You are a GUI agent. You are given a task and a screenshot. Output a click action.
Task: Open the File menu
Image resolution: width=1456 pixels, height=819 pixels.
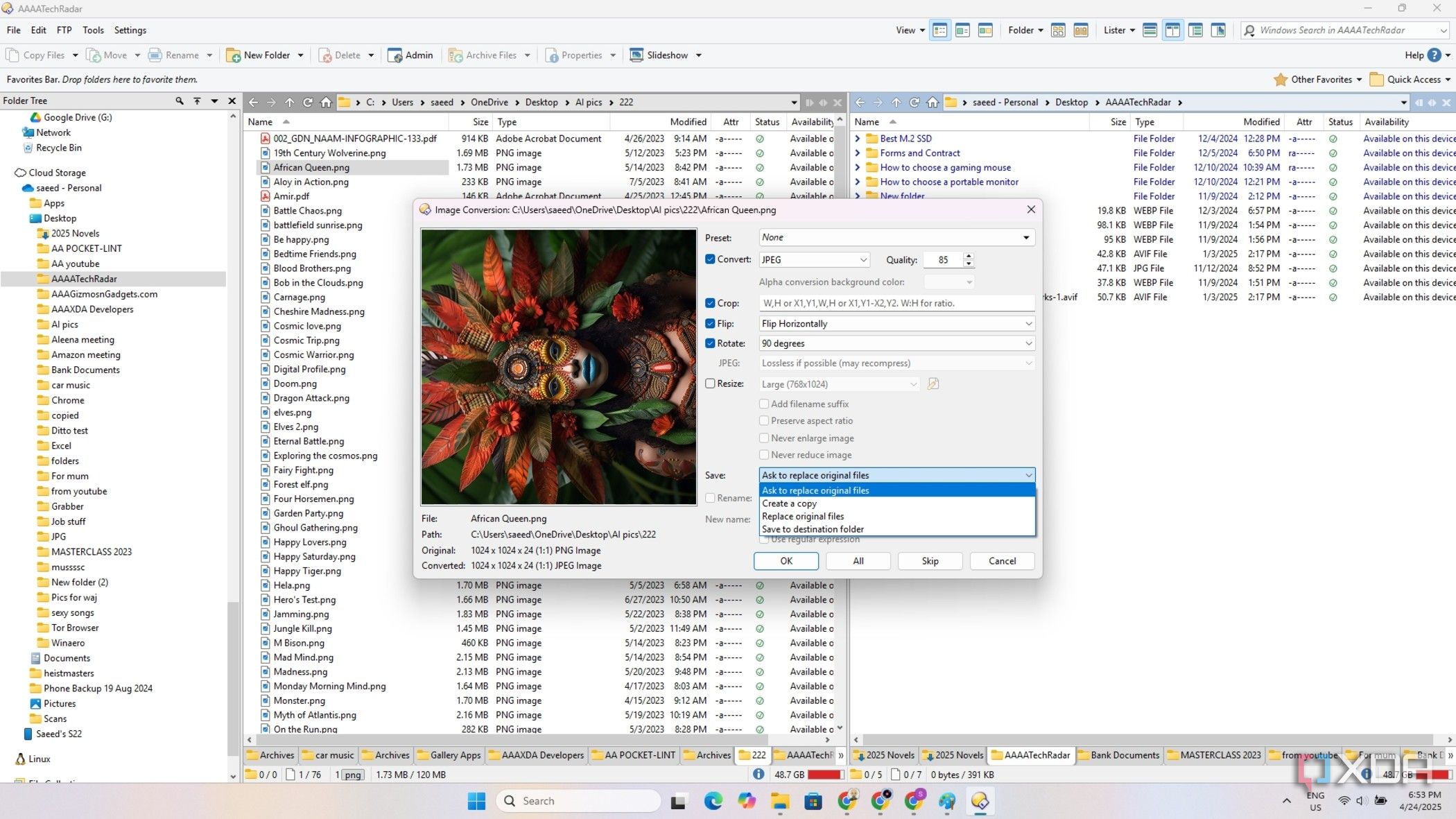[x=13, y=30]
